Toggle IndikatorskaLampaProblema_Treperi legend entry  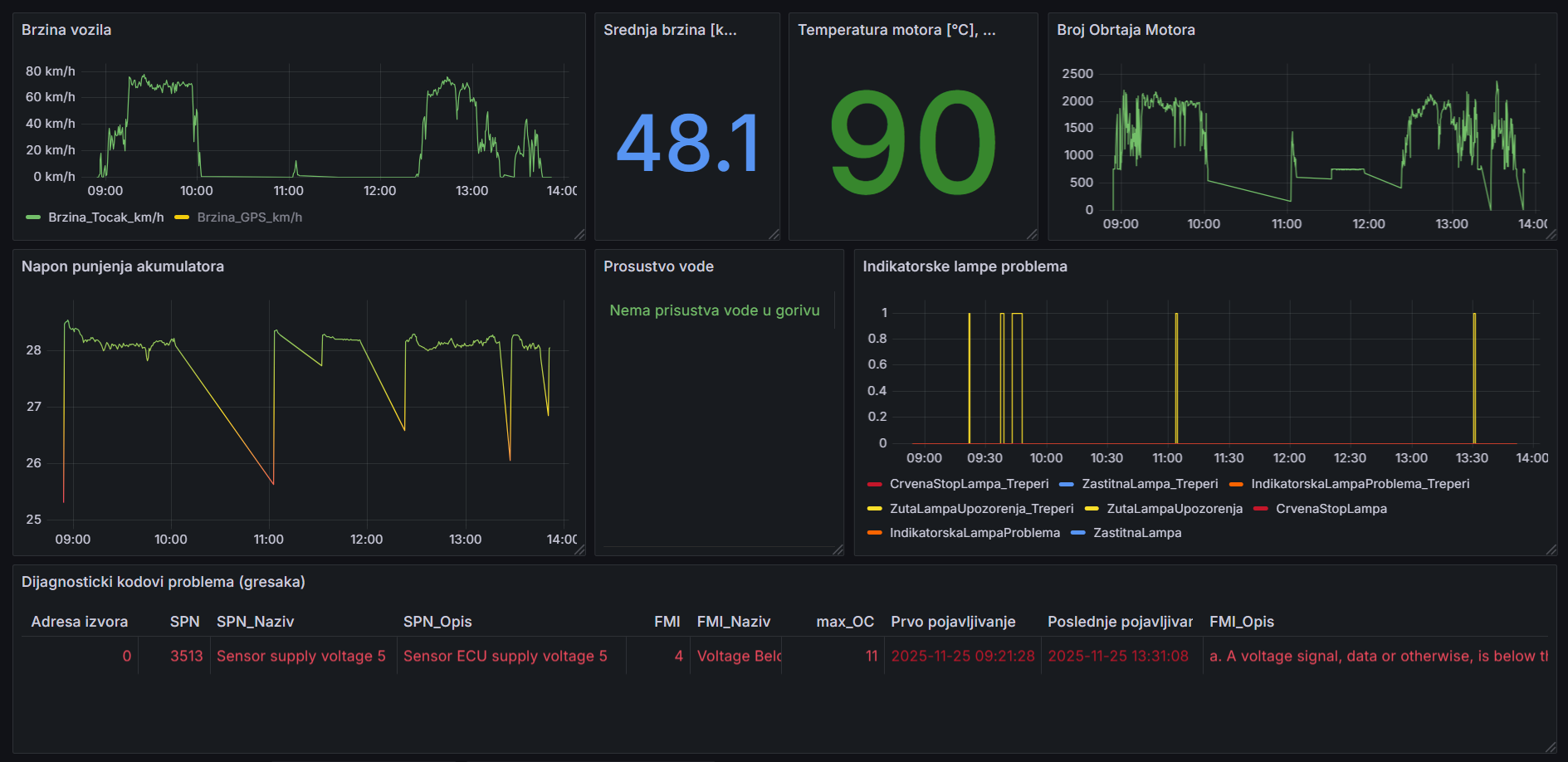point(1360,484)
